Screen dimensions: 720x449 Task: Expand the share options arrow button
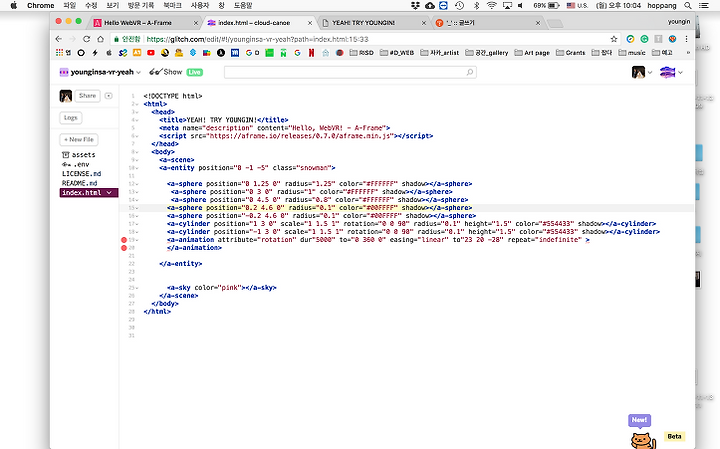coord(108,96)
